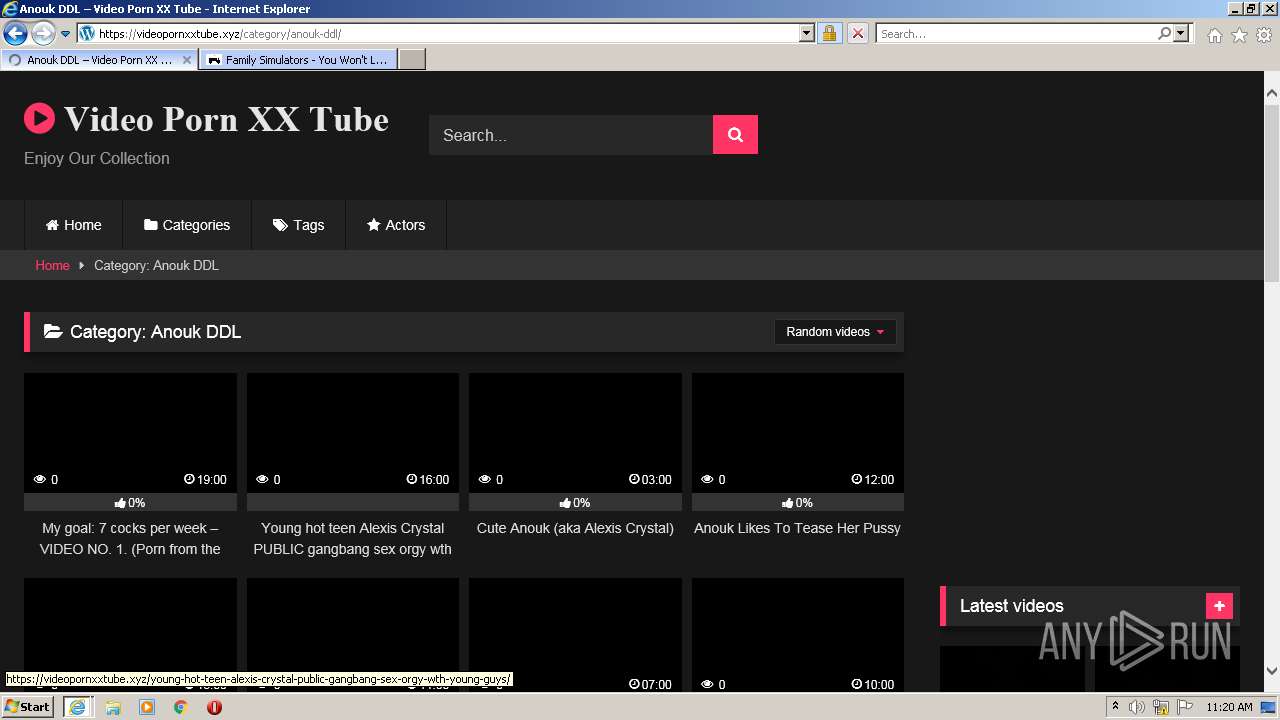Click the browser Forward arrow button
Viewport: 1280px width, 720px height.
pos(43,34)
